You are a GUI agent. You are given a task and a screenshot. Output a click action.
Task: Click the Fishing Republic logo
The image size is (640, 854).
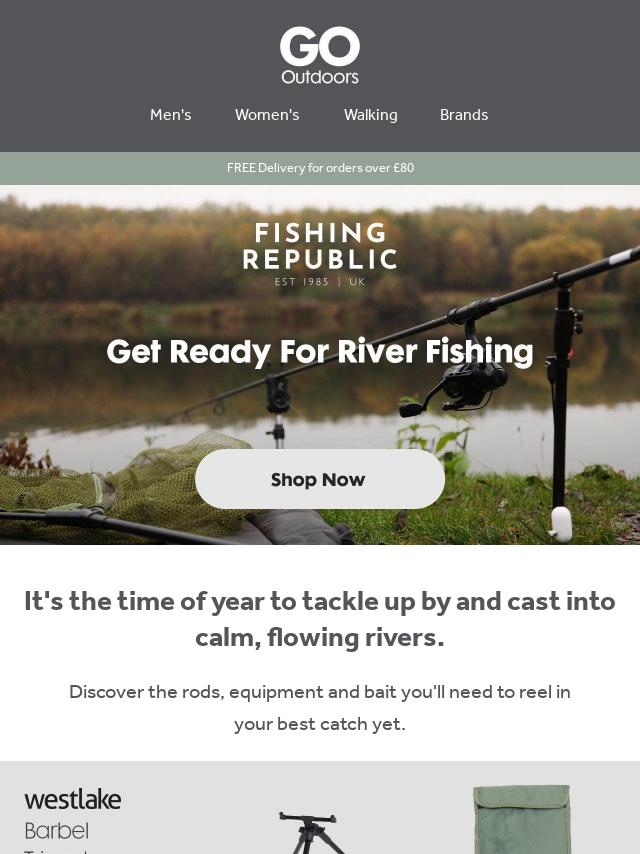click(x=320, y=254)
